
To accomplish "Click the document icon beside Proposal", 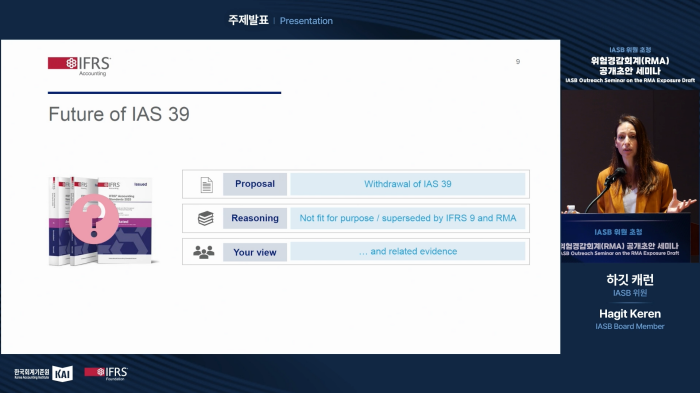I will [206, 185].
